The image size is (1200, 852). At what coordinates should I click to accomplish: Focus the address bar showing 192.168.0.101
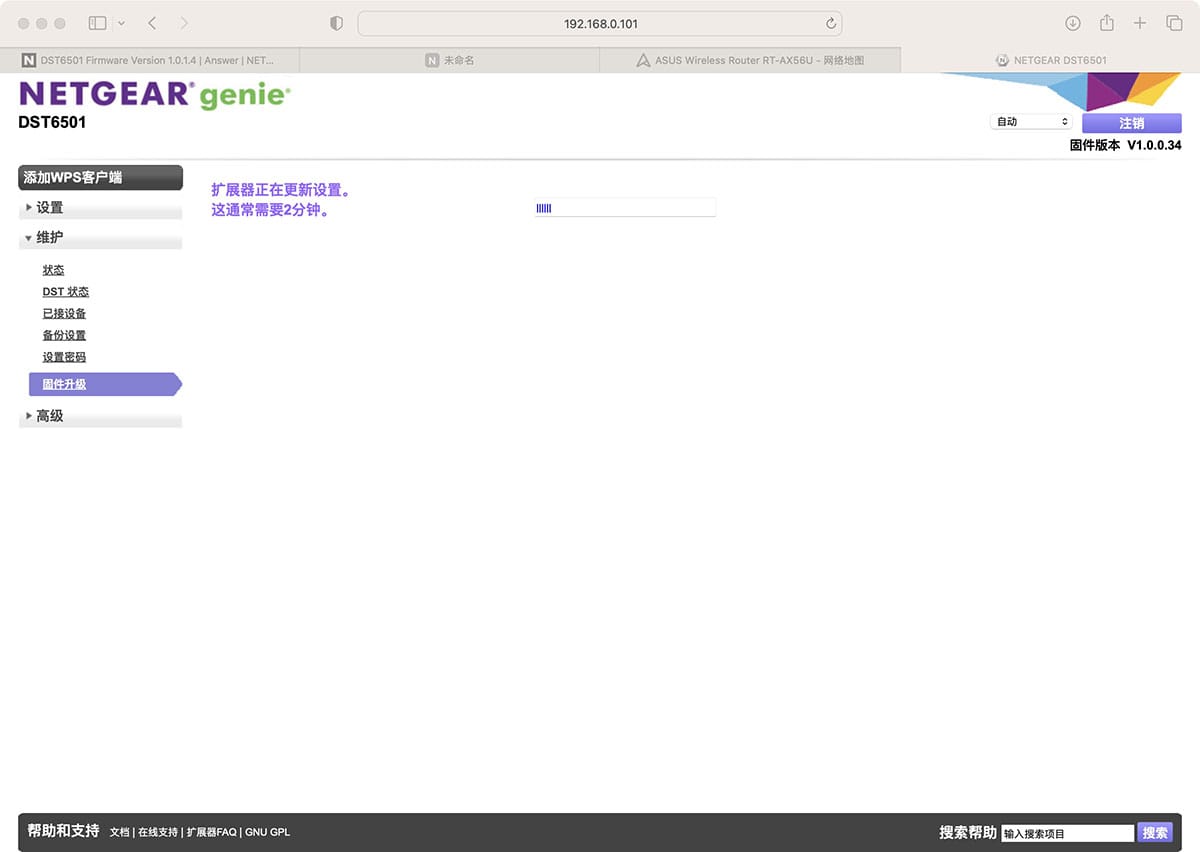600,23
